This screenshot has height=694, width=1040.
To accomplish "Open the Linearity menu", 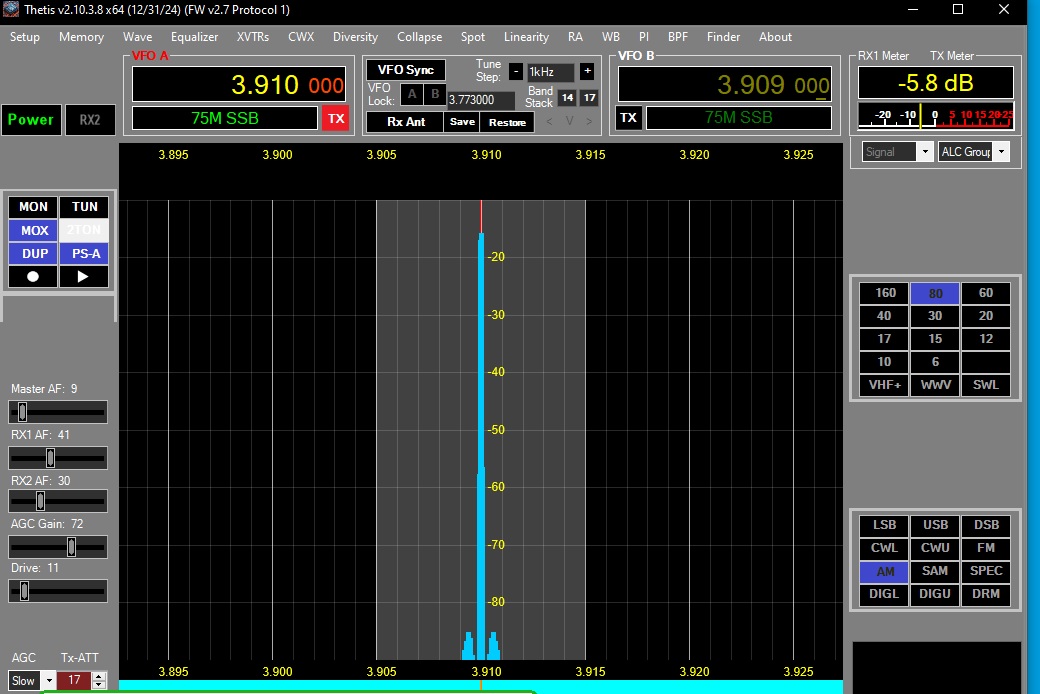I will 526,37.
